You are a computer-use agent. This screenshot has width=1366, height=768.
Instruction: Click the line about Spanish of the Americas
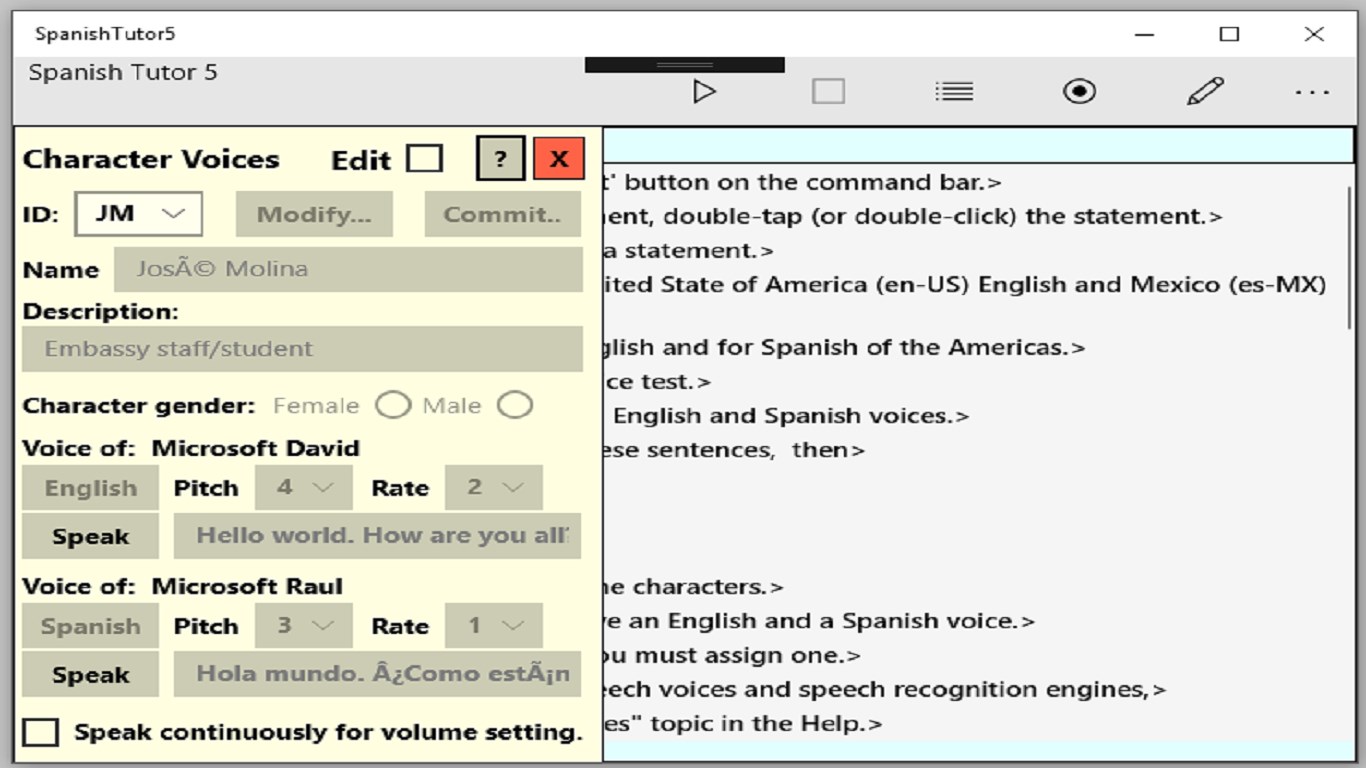pyautogui.click(x=845, y=348)
